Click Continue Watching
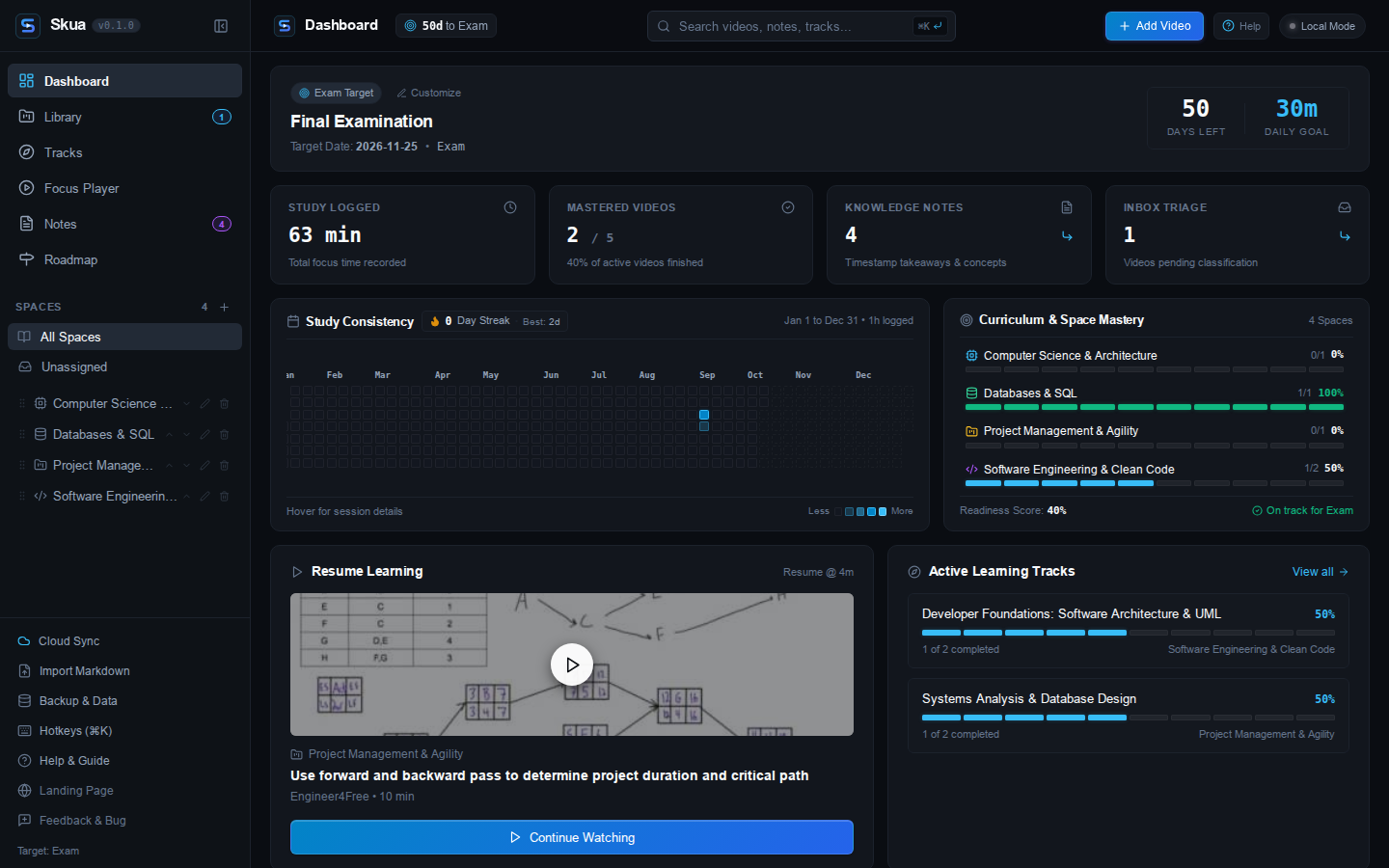 click(x=572, y=837)
